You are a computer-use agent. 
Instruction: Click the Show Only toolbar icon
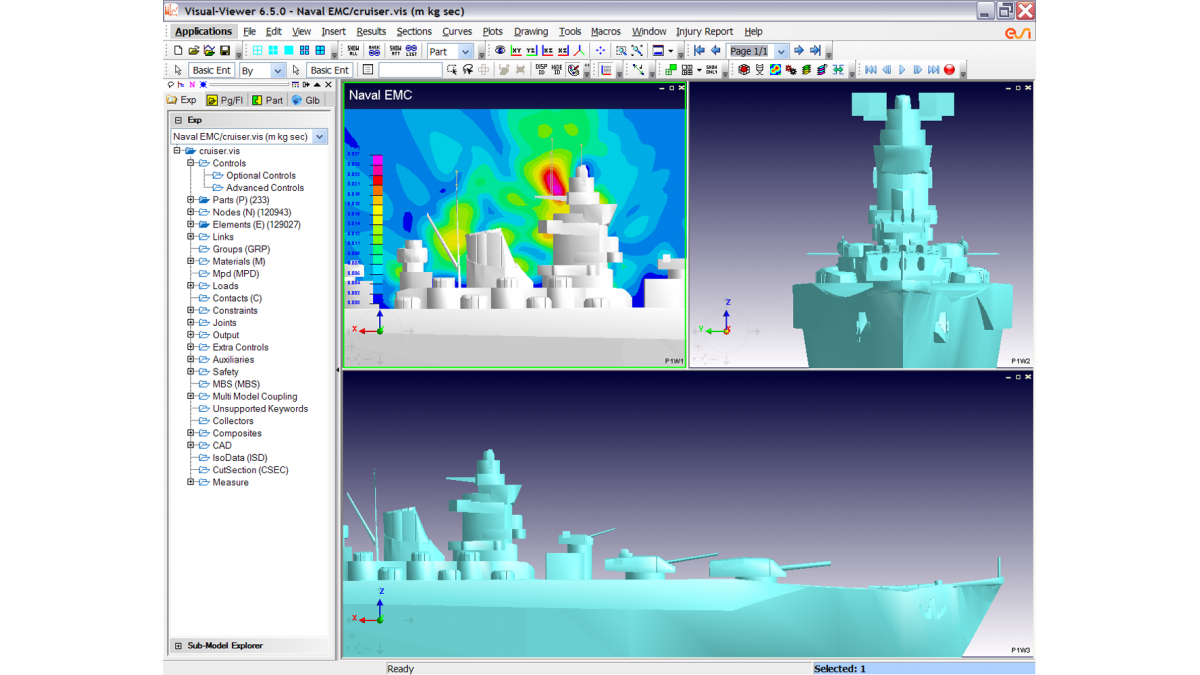712,70
